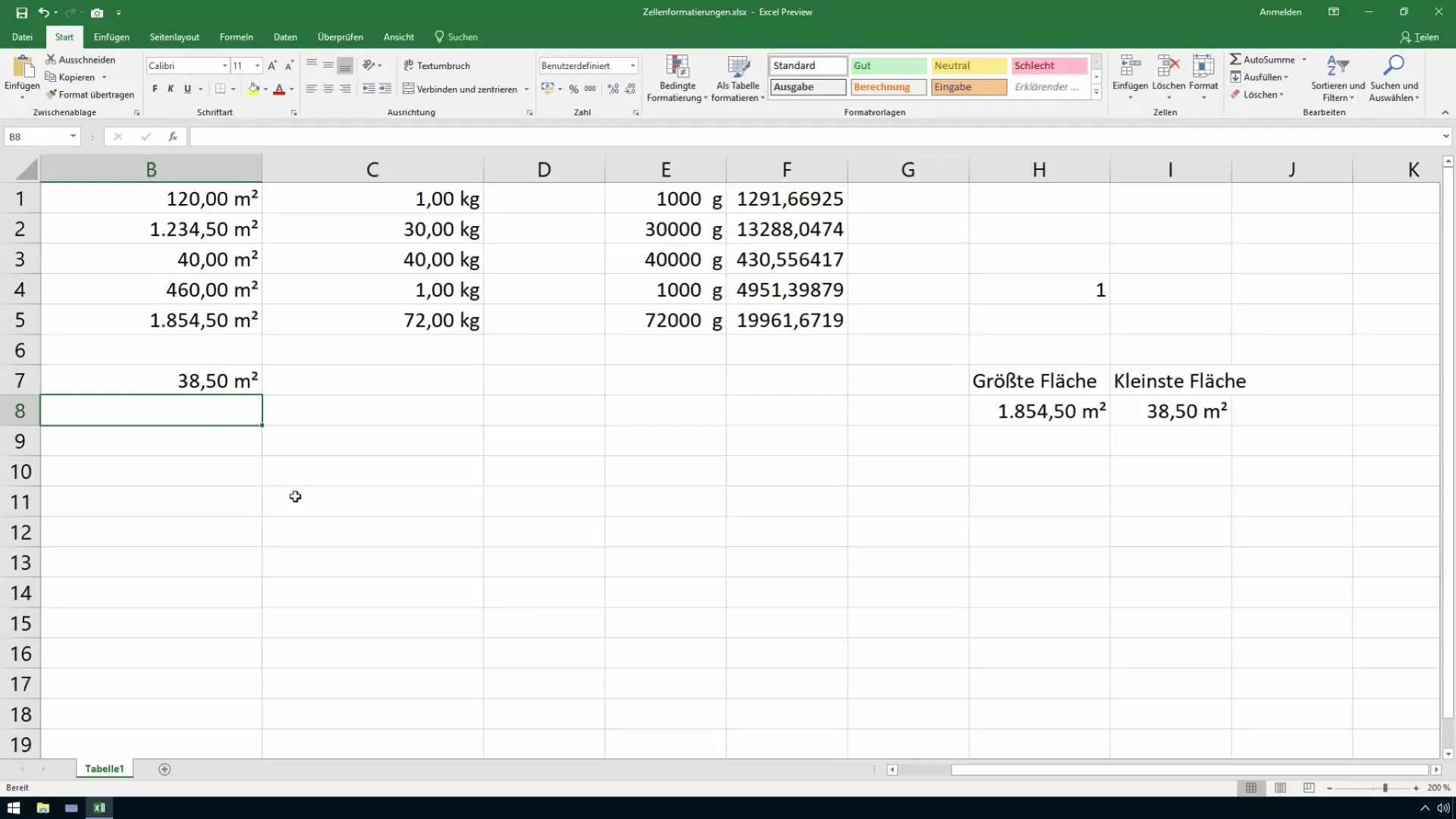Click the Kopieren copy icon

[51, 77]
